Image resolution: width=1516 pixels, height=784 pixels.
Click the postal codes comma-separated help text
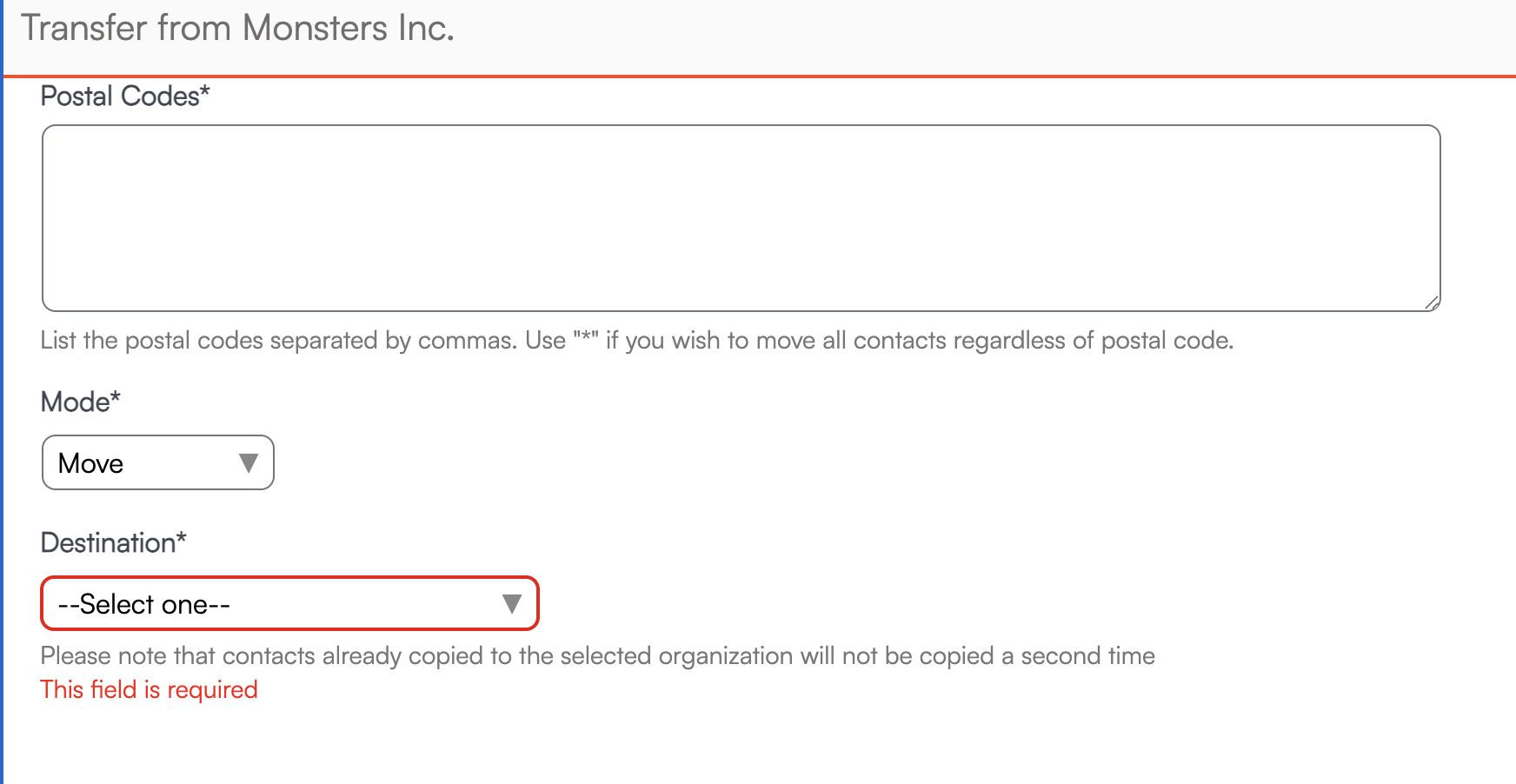[x=636, y=340]
